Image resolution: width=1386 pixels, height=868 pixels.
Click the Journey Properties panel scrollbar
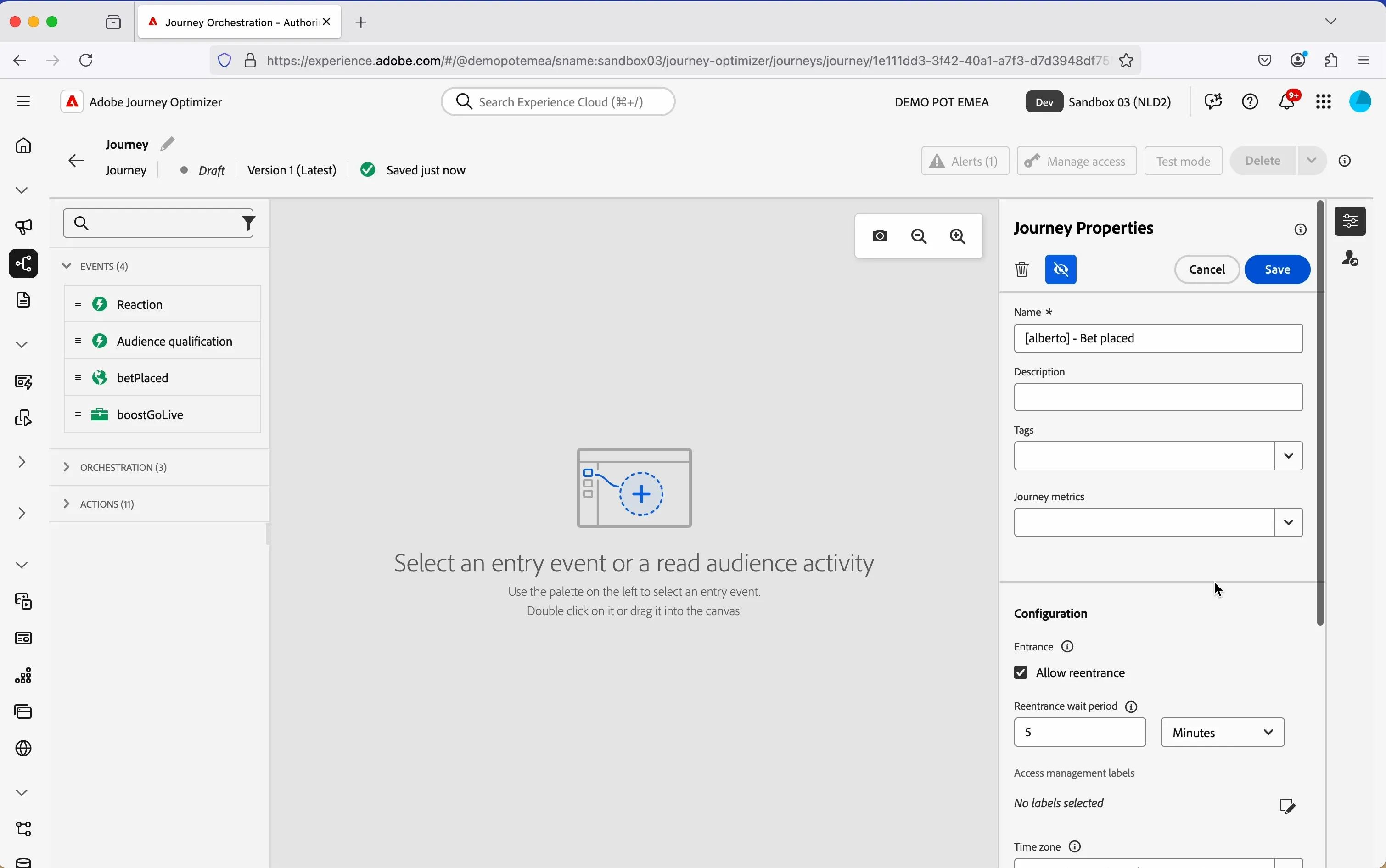[1320, 413]
